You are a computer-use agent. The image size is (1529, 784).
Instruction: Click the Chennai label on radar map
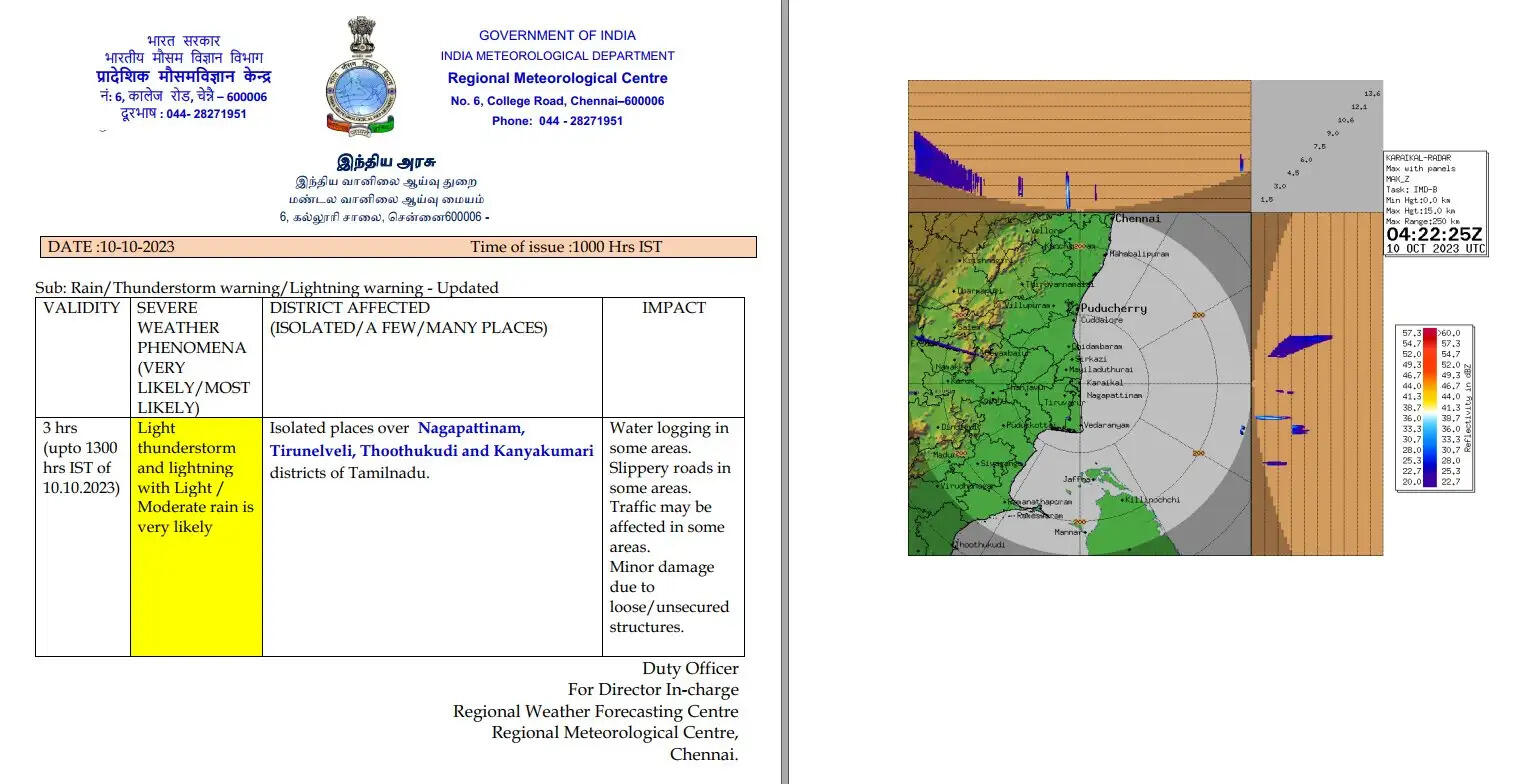click(x=1138, y=219)
